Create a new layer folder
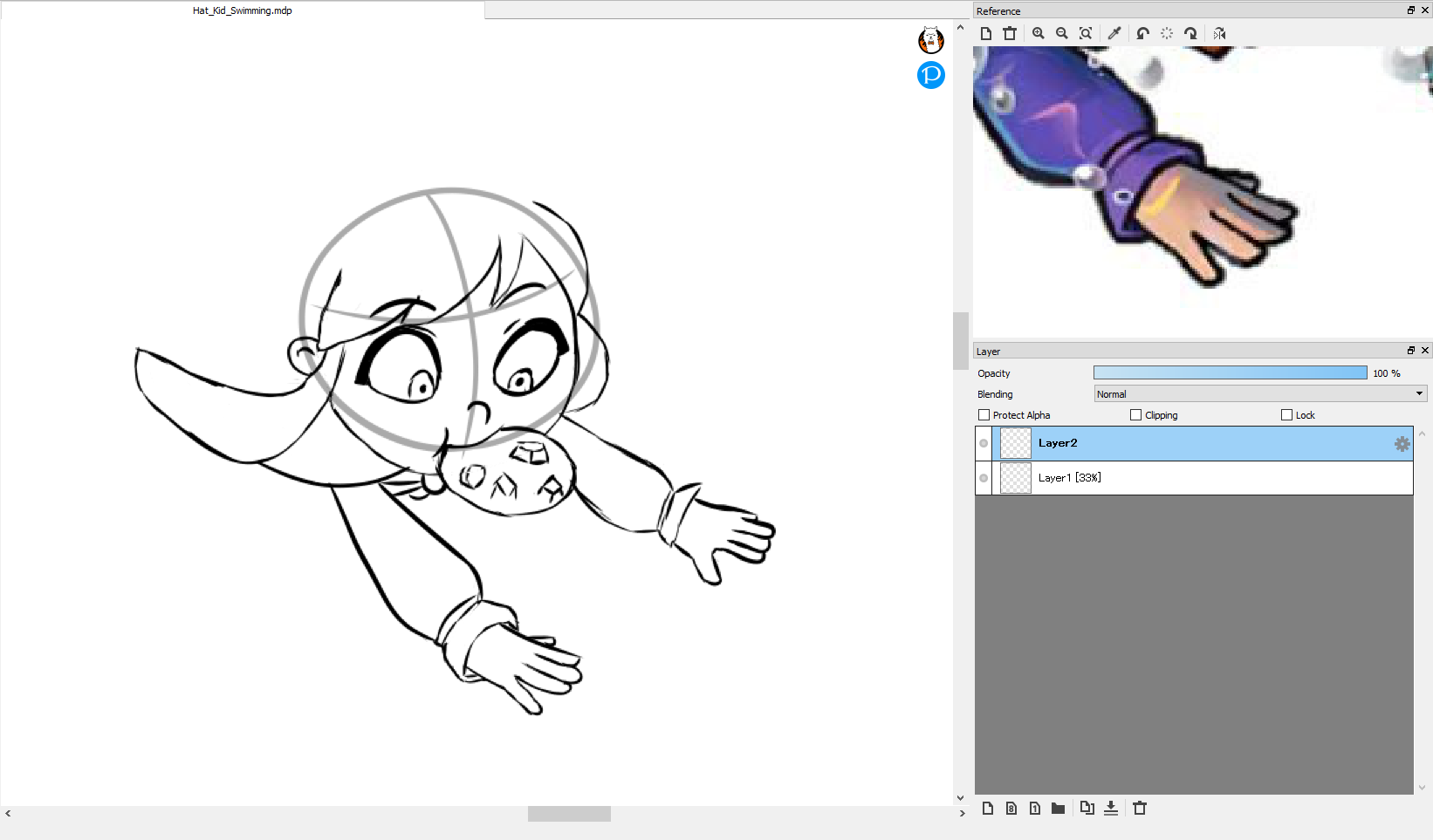1433x840 pixels. (1059, 809)
